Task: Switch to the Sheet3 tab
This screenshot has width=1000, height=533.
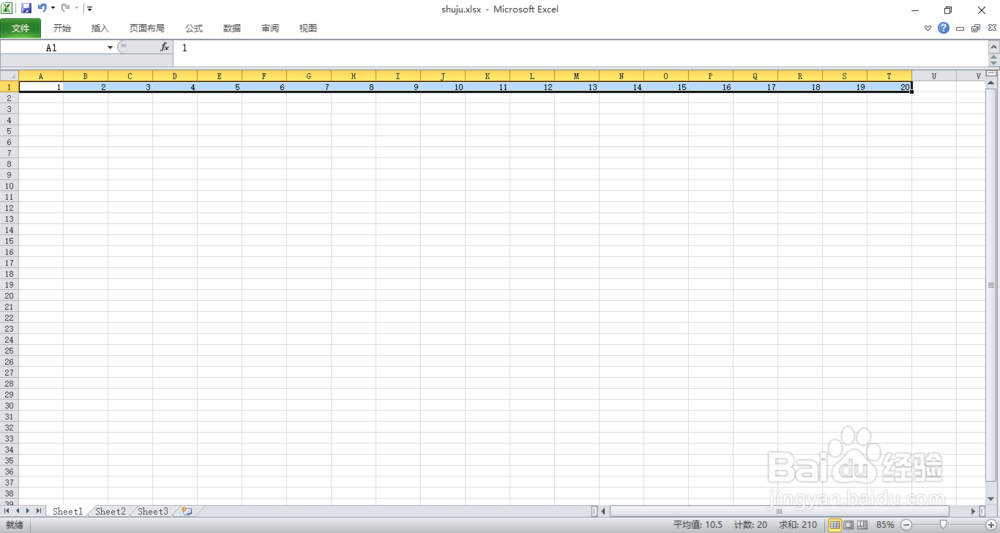Action: tap(153, 511)
